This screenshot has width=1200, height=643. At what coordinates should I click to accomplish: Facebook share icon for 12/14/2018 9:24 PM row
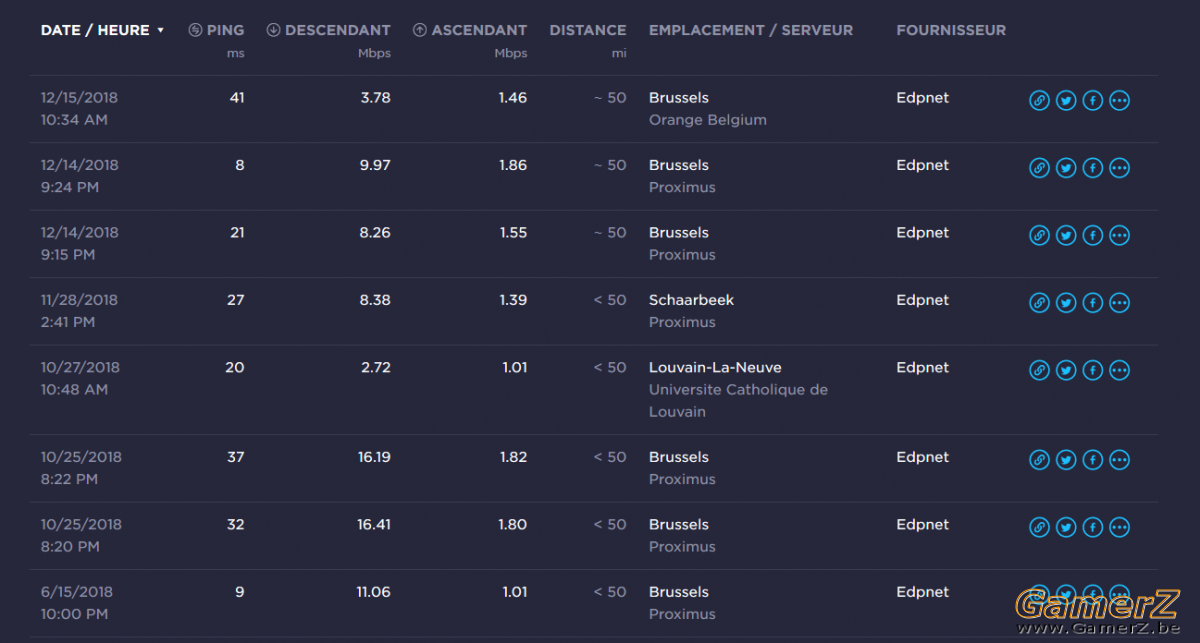1093,168
